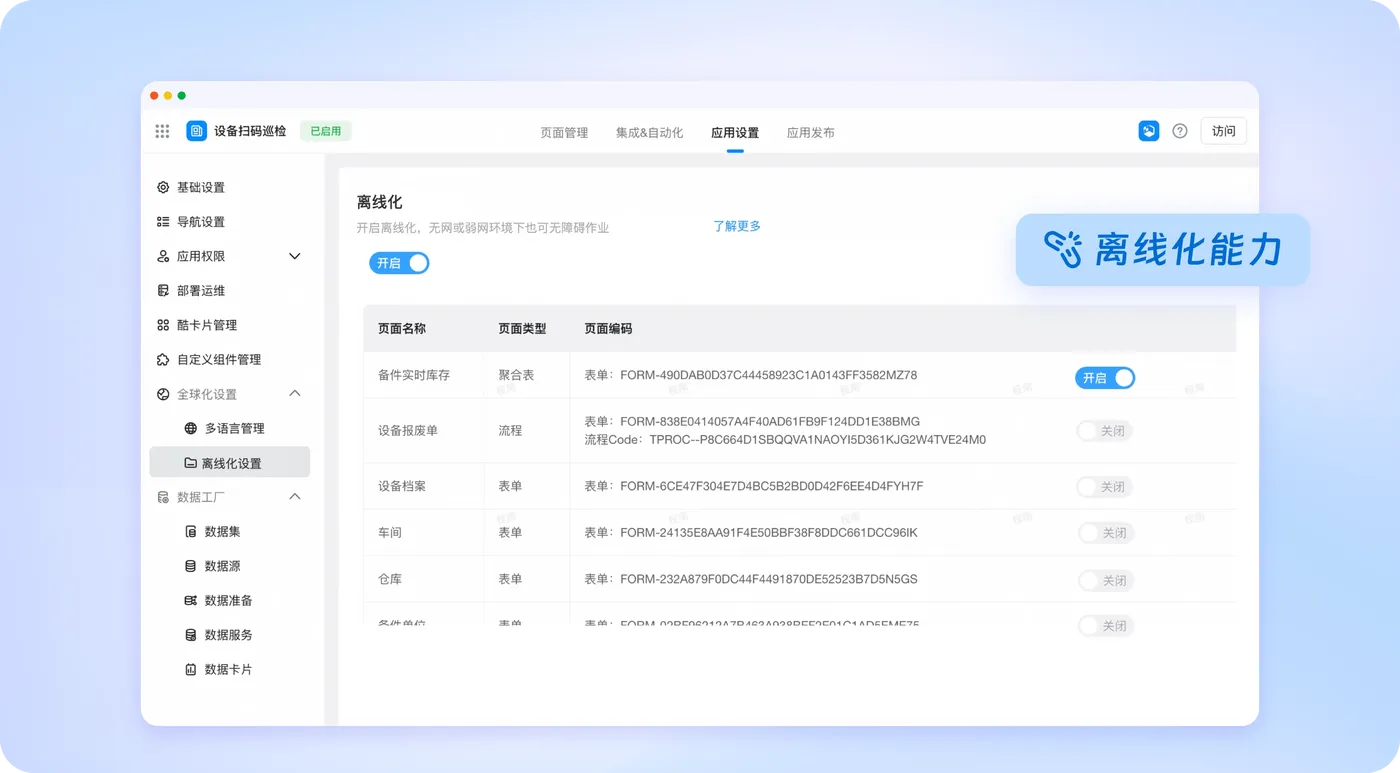Click the 基础设置 gear icon

[x=163, y=187]
